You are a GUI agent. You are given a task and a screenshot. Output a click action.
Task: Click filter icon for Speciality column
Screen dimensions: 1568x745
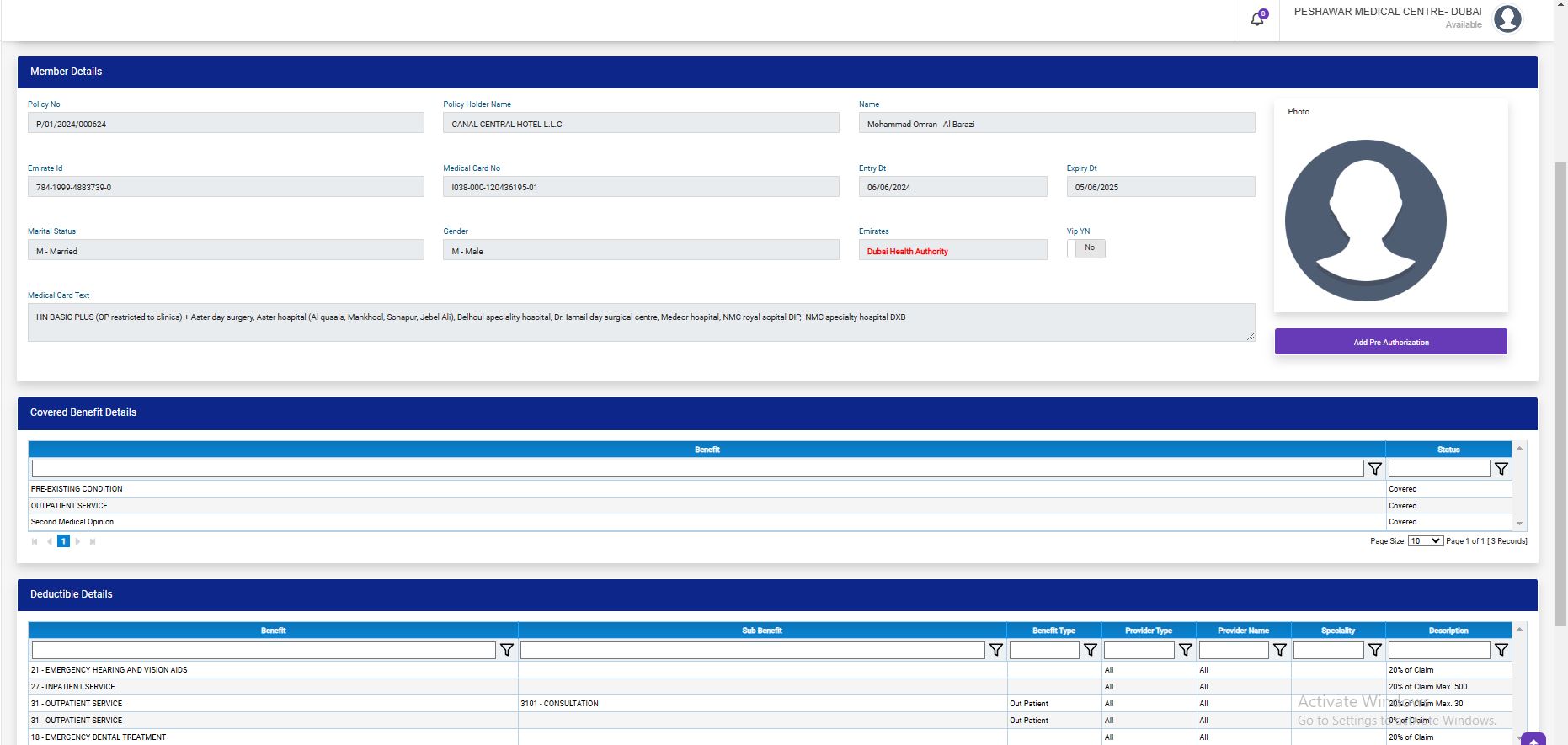1374,650
